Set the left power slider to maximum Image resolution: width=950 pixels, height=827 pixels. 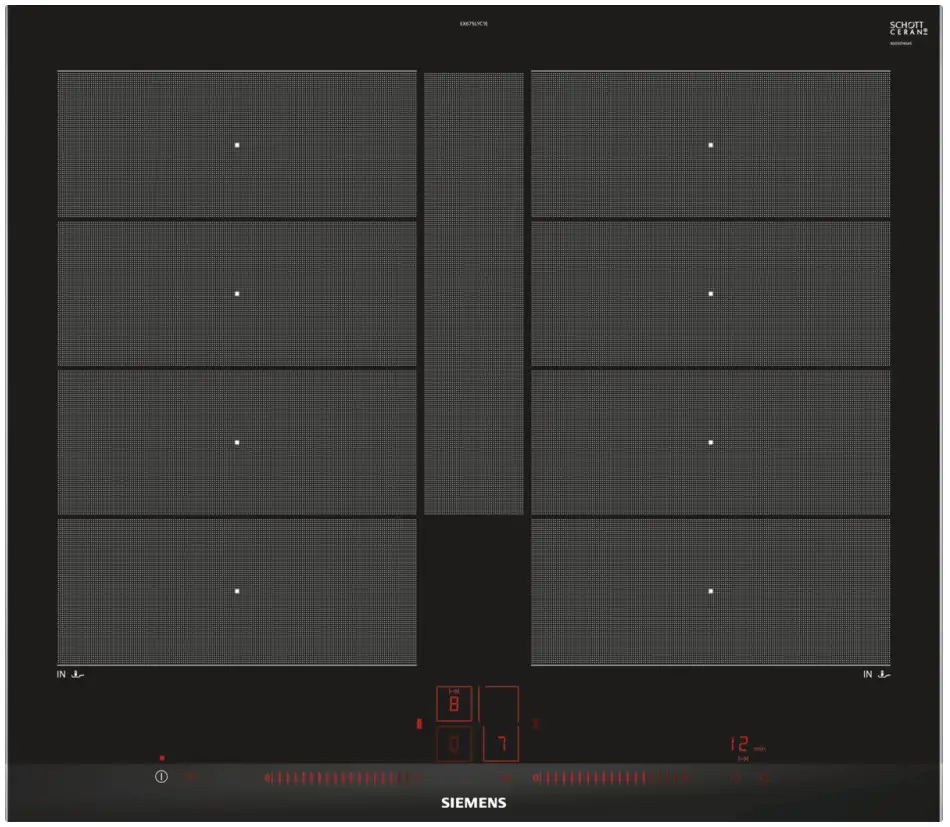coord(408,776)
